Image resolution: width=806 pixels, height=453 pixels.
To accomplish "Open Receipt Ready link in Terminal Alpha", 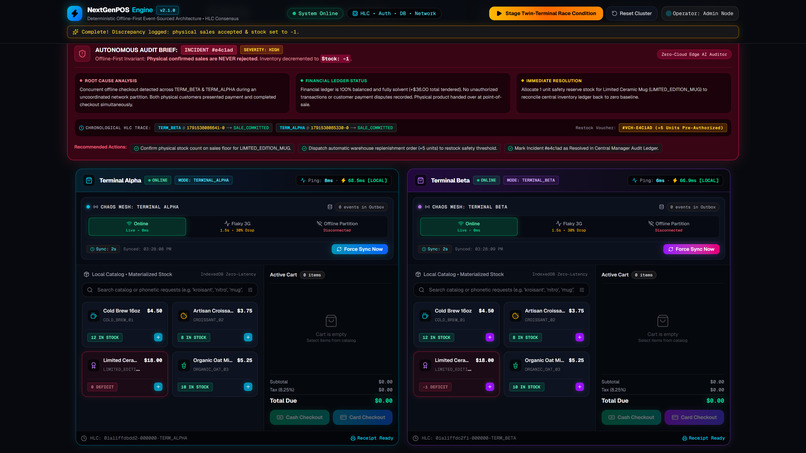I will pos(372,438).
